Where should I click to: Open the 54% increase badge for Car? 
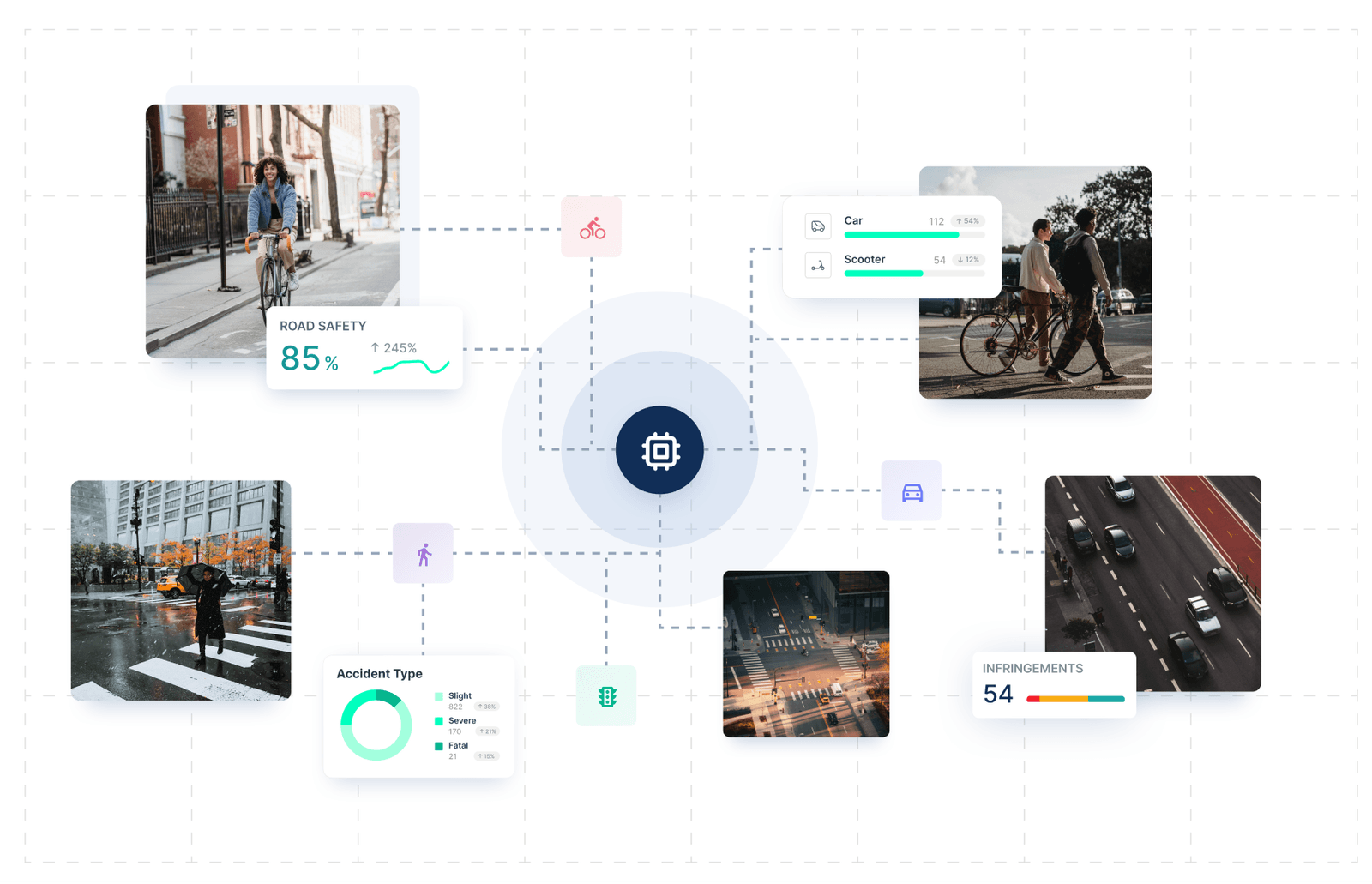coord(967,220)
